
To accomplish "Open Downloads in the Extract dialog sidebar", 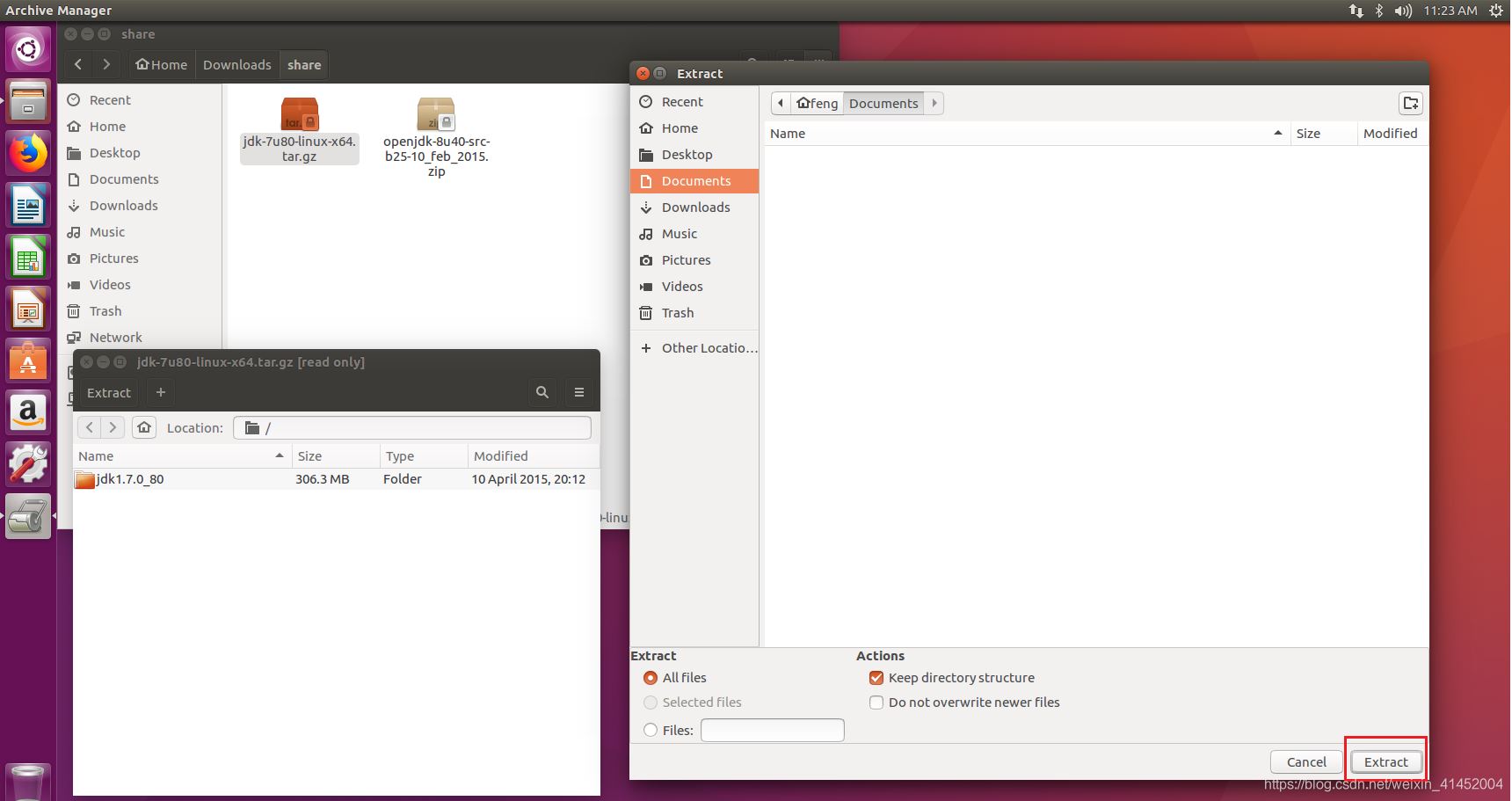I will pyautogui.click(x=694, y=208).
